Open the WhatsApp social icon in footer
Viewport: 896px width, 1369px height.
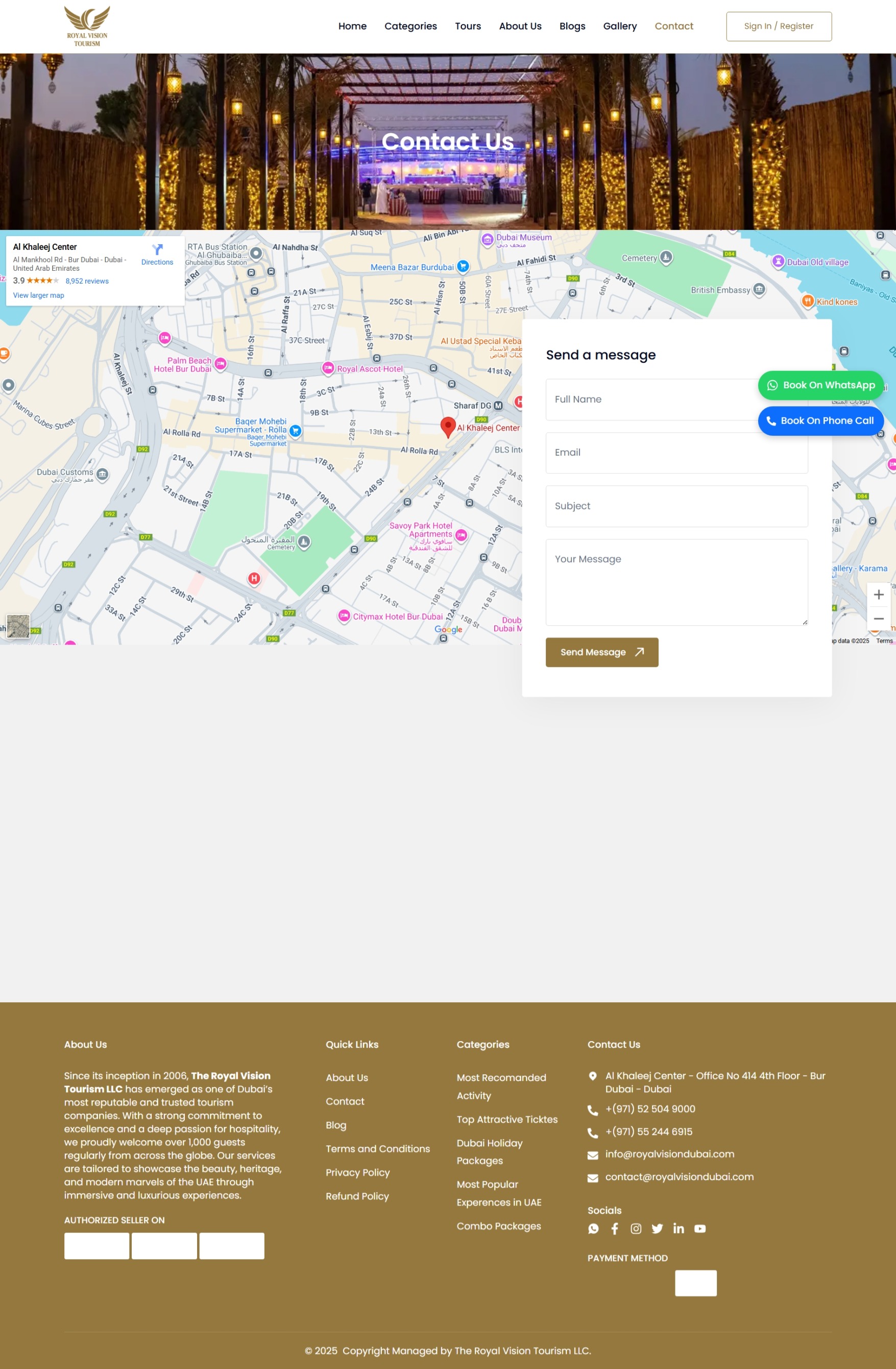(593, 1229)
